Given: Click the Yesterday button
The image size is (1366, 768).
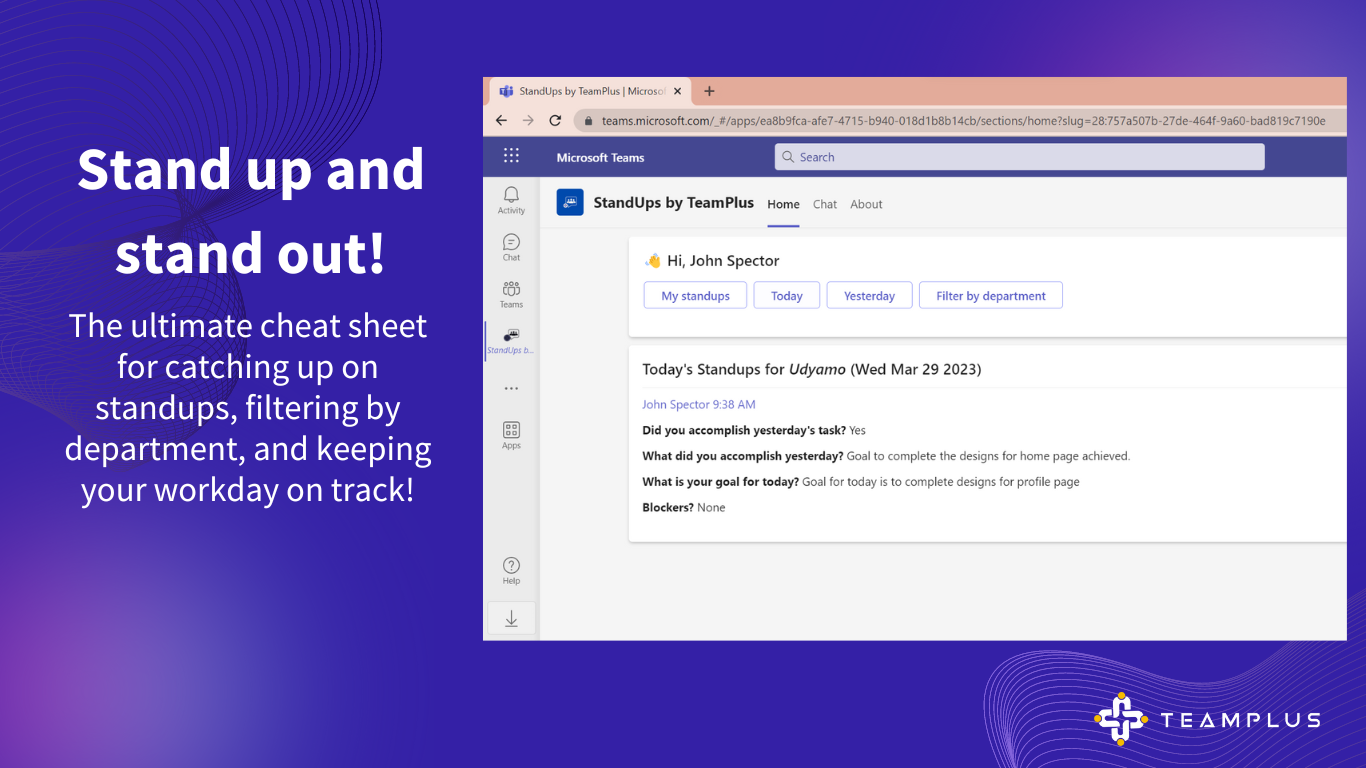Looking at the screenshot, I should click(x=869, y=296).
